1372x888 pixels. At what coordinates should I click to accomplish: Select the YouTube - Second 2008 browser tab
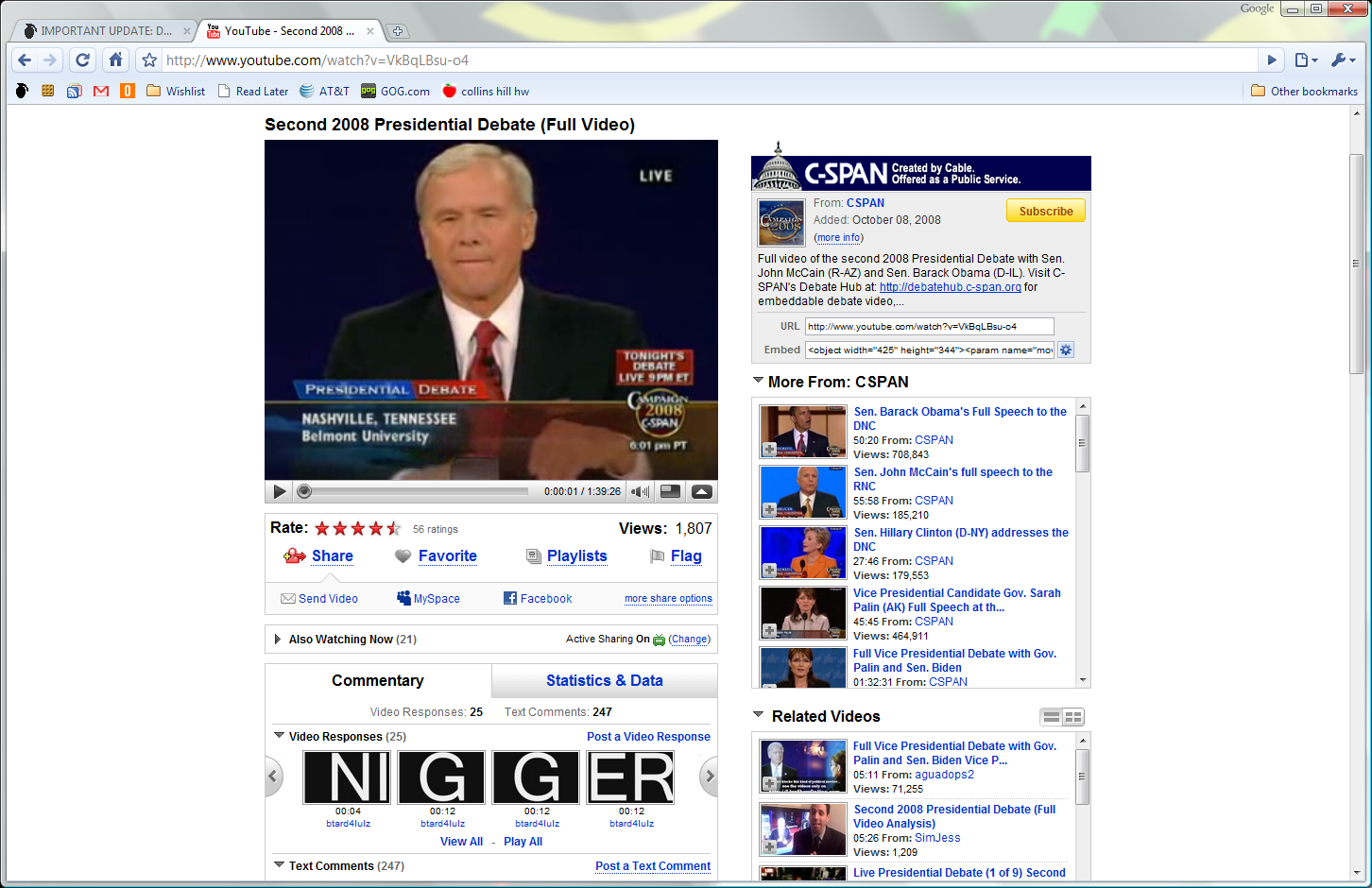click(291, 31)
